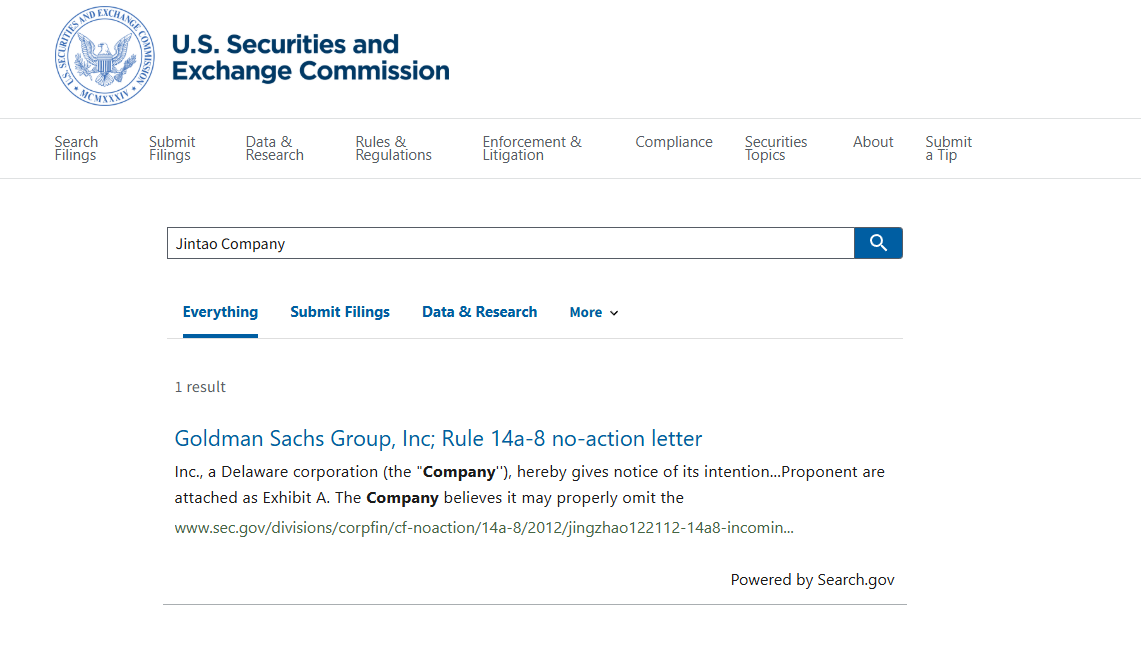Click the magnifying glass search button
The width and height of the screenshot is (1141, 656).
click(x=878, y=243)
